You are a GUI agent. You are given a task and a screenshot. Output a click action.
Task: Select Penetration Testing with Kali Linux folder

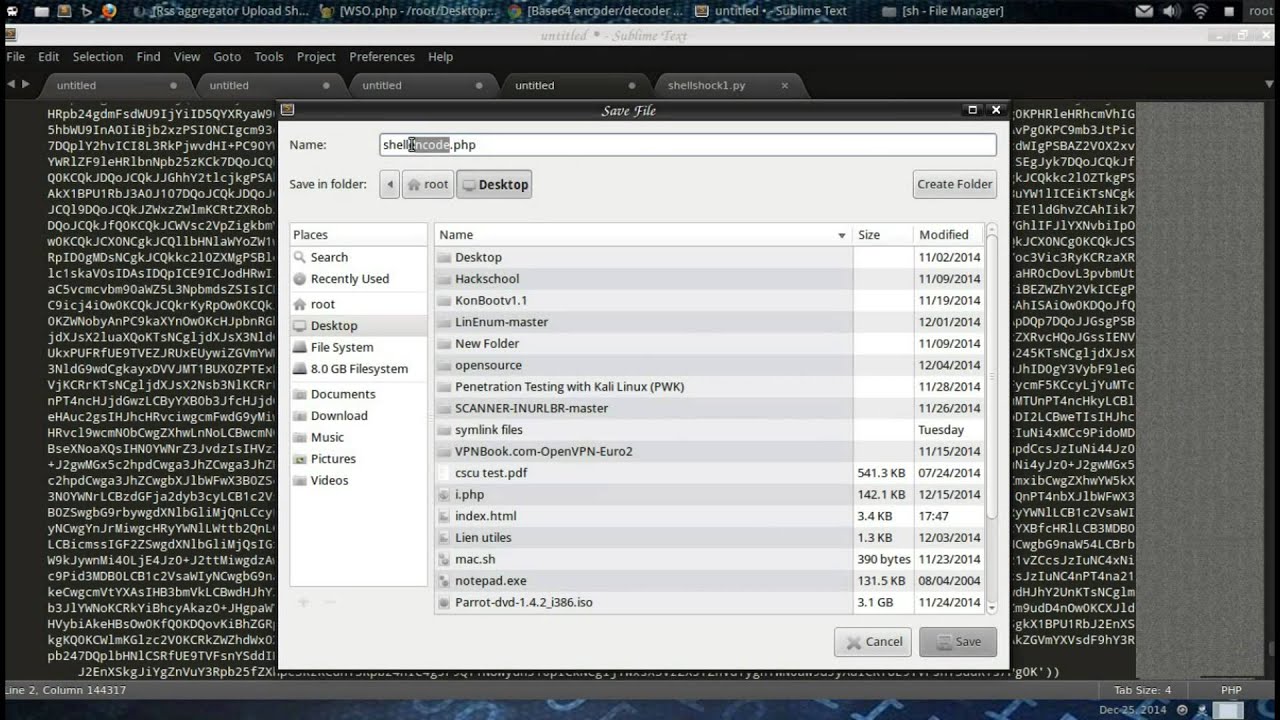(709, 386)
